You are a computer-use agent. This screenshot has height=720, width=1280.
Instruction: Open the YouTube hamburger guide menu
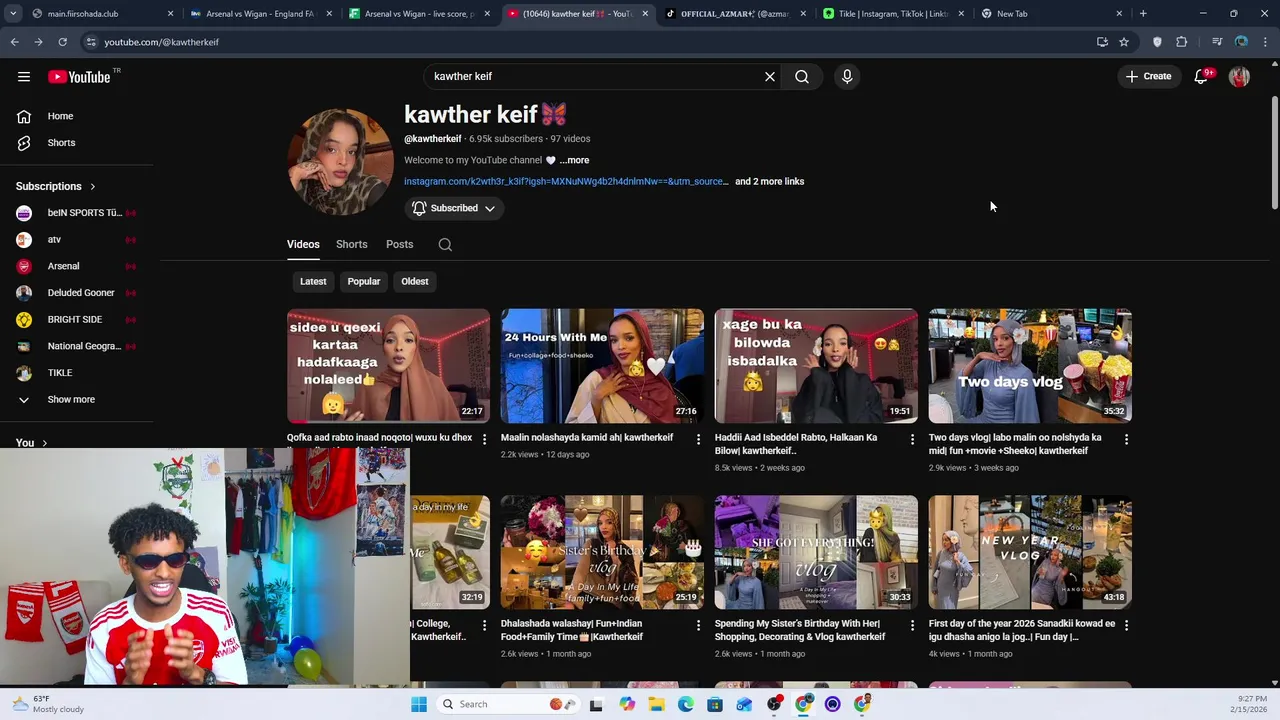(24, 76)
